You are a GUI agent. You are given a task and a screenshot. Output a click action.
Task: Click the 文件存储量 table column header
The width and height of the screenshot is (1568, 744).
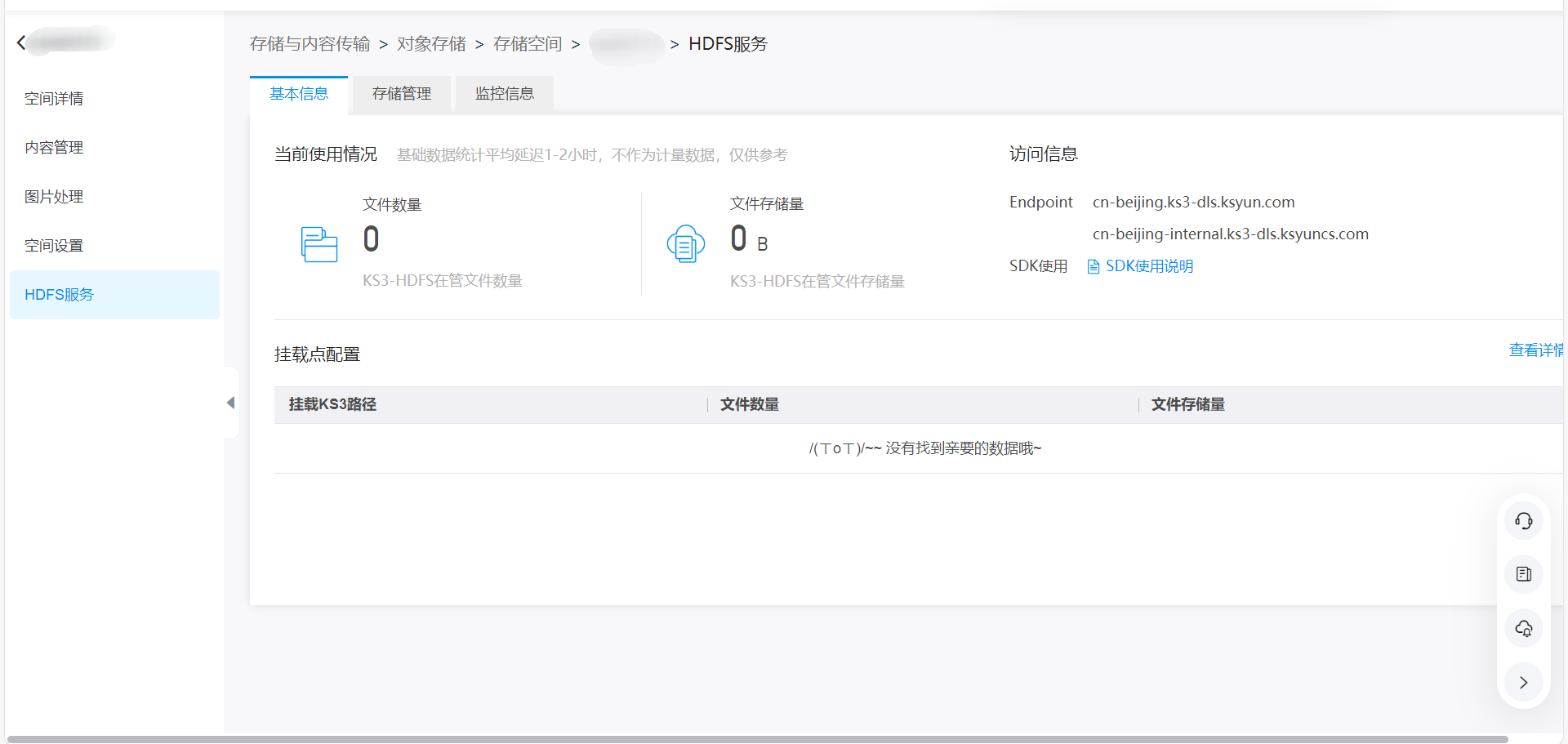pos(1188,404)
